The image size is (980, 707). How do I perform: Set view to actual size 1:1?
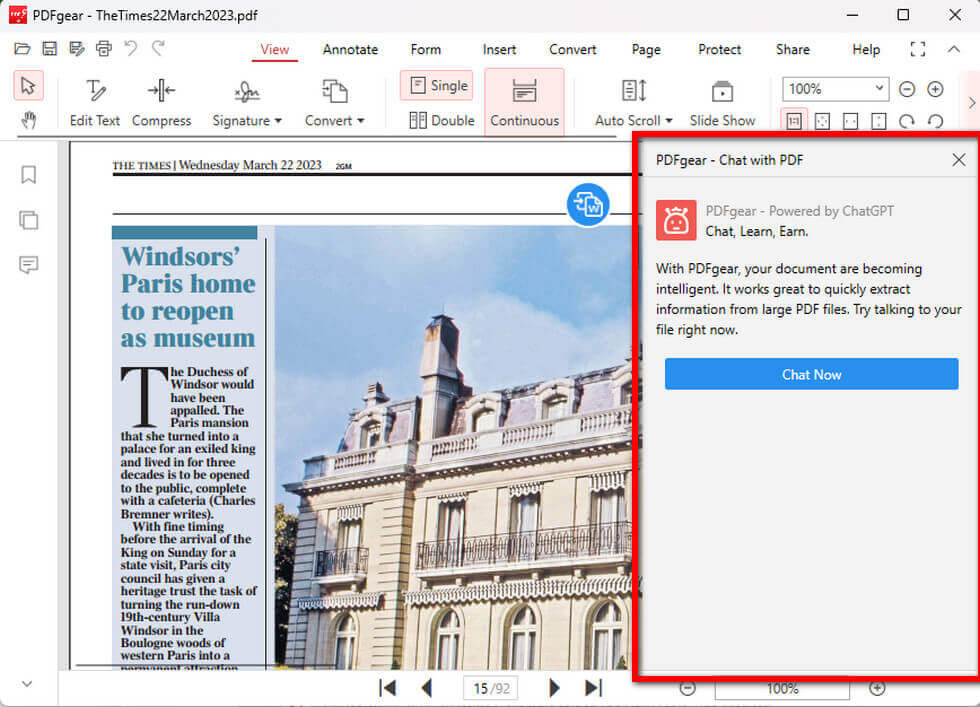(794, 121)
